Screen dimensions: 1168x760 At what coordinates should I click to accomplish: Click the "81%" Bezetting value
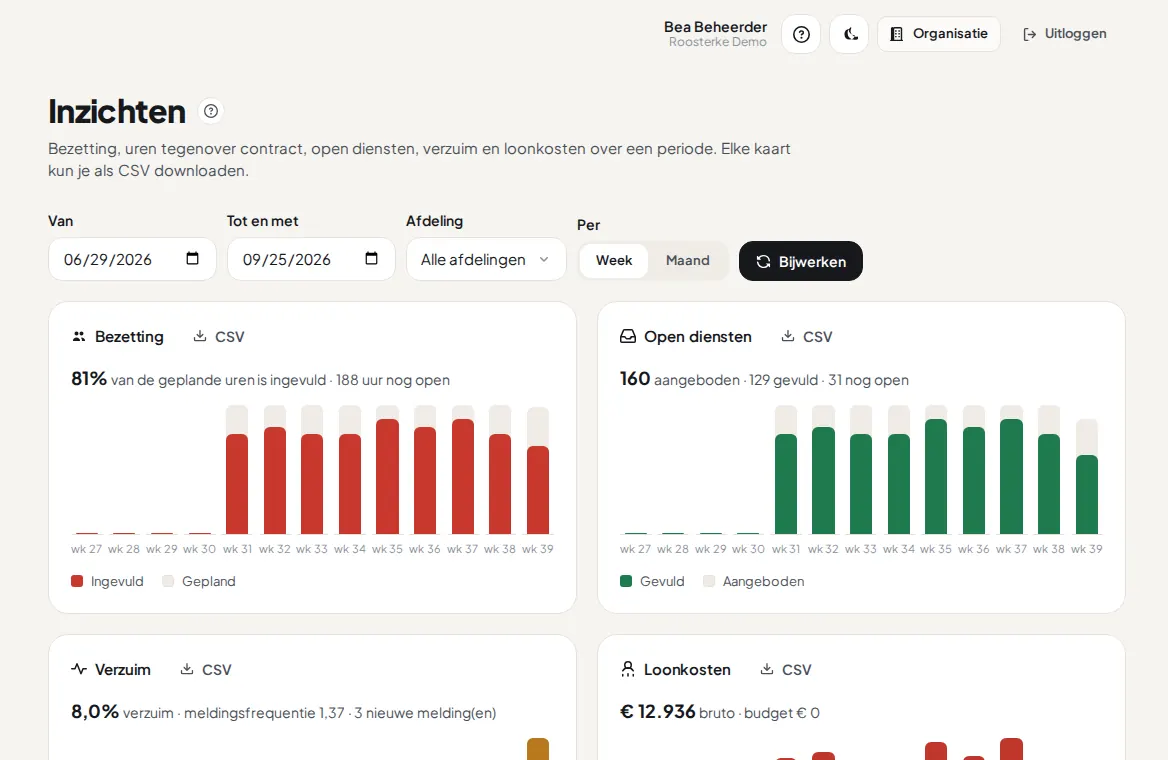[89, 379]
